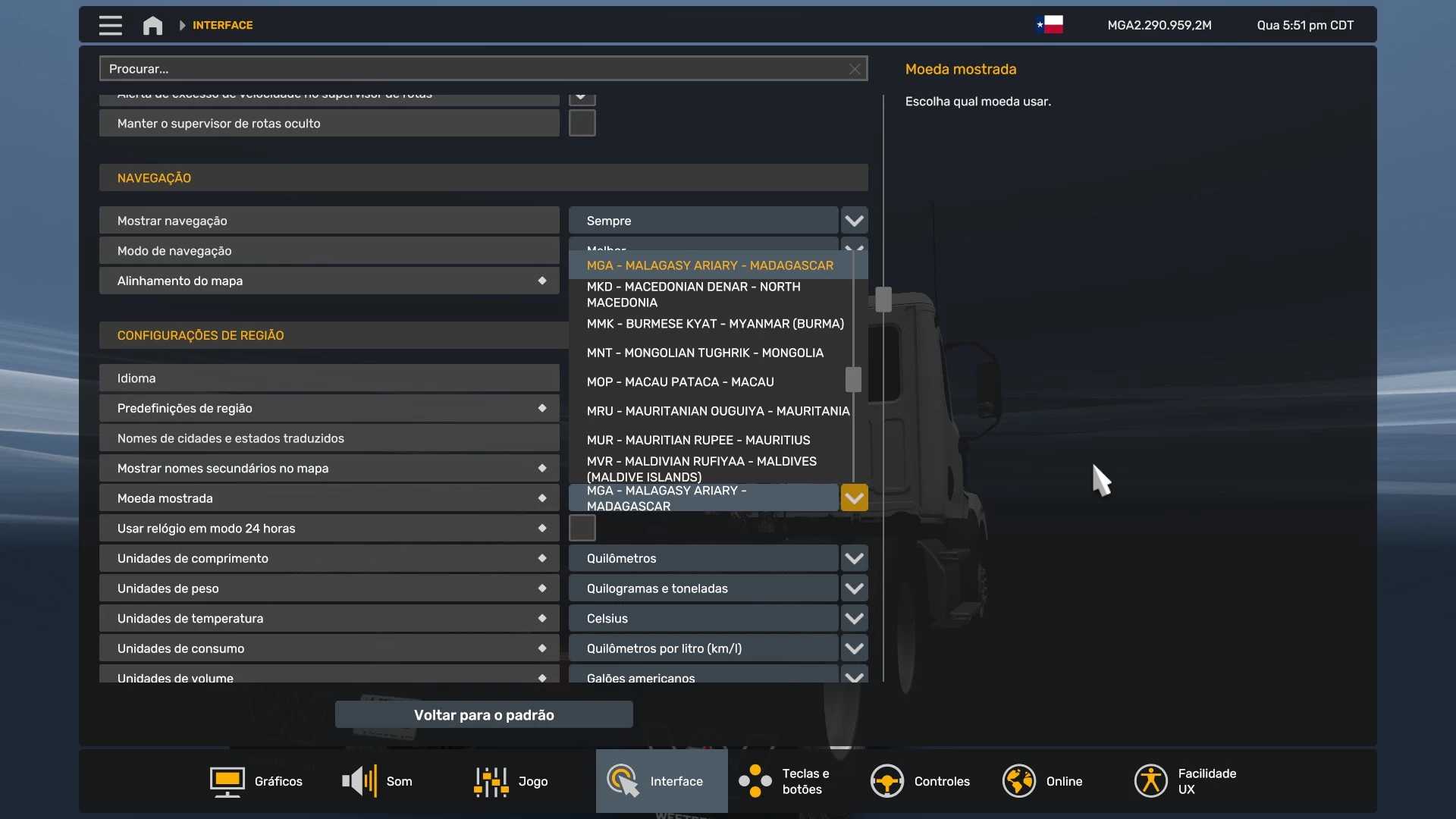Viewport: 1456px width, 819px height.
Task: Open Gráficos settings icon
Action: [227, 781]
